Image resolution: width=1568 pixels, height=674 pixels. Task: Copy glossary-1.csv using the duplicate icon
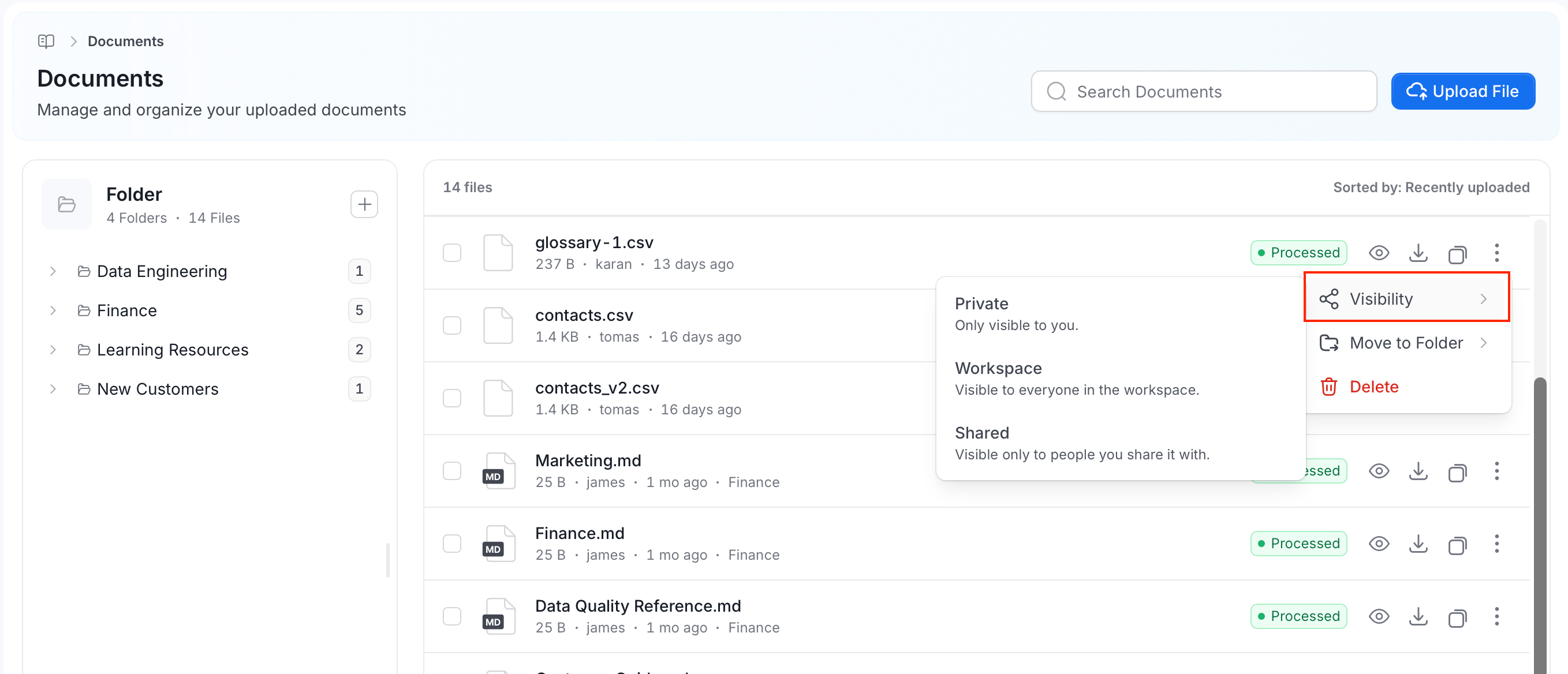click(x=1457, y=254)
